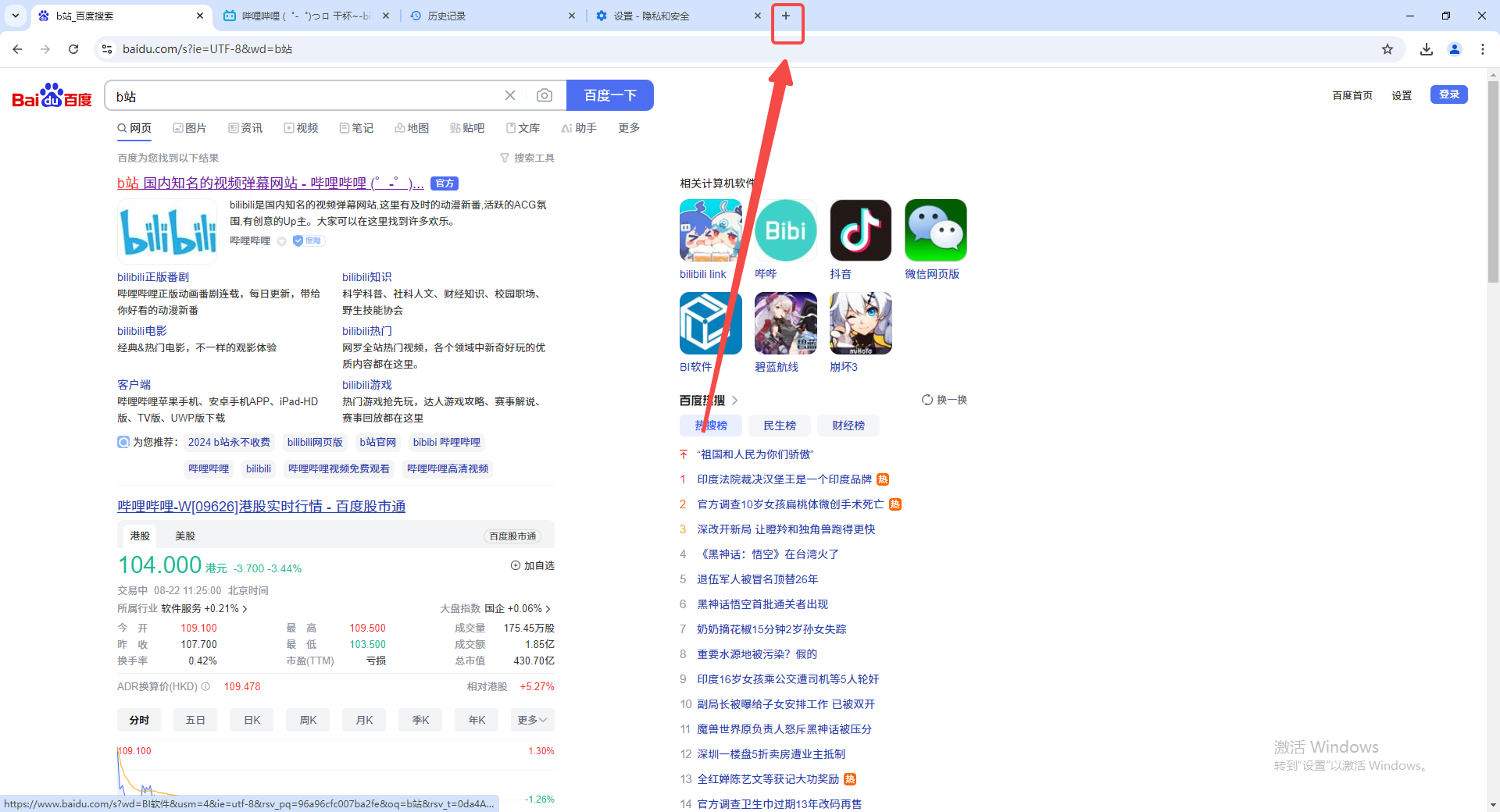This screenshot has height=812, width=1500.
Task: Click the Baidu logo
Action: (x=52, y=95)
